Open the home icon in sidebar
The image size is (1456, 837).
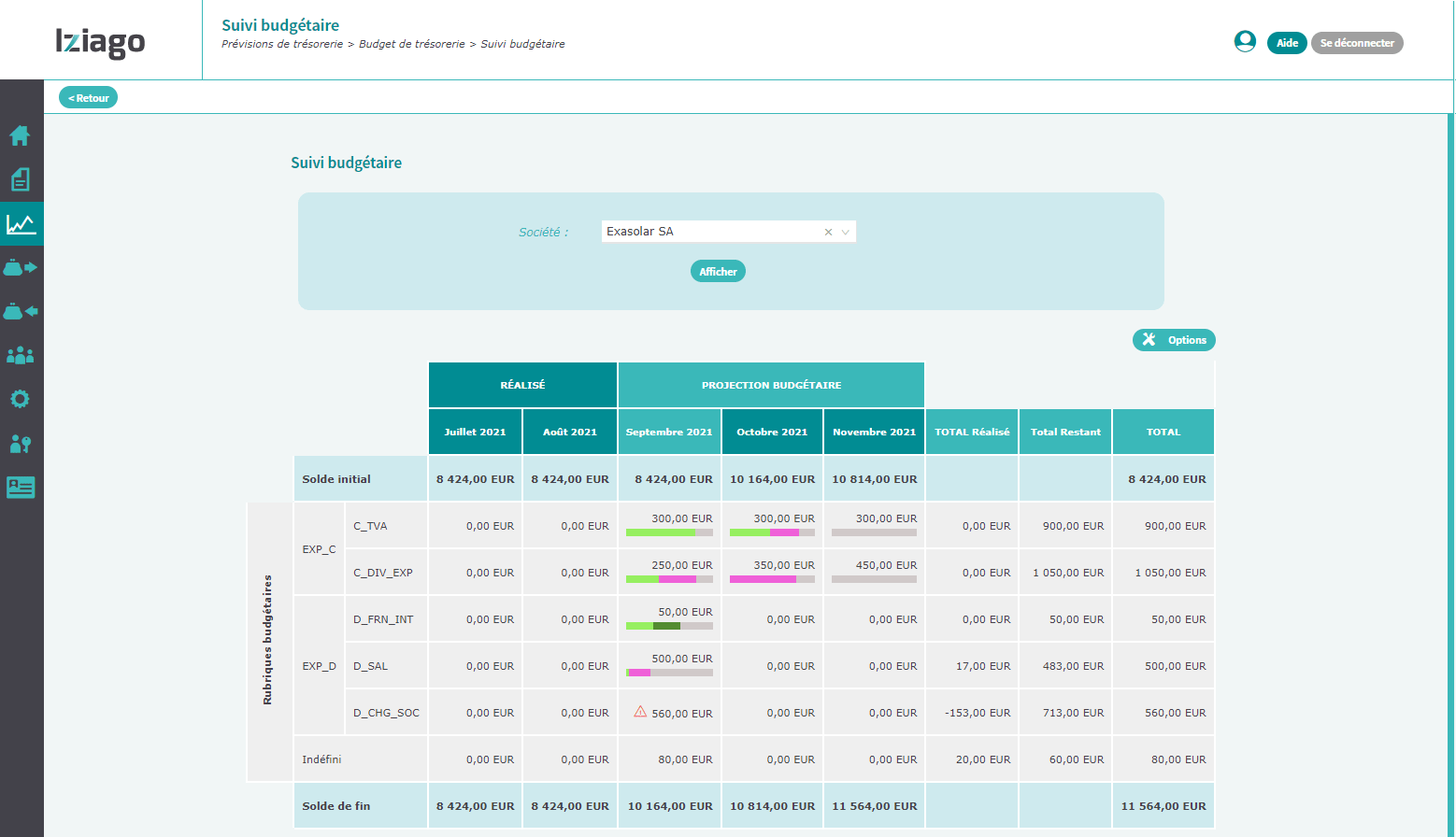tap(20, 135)
